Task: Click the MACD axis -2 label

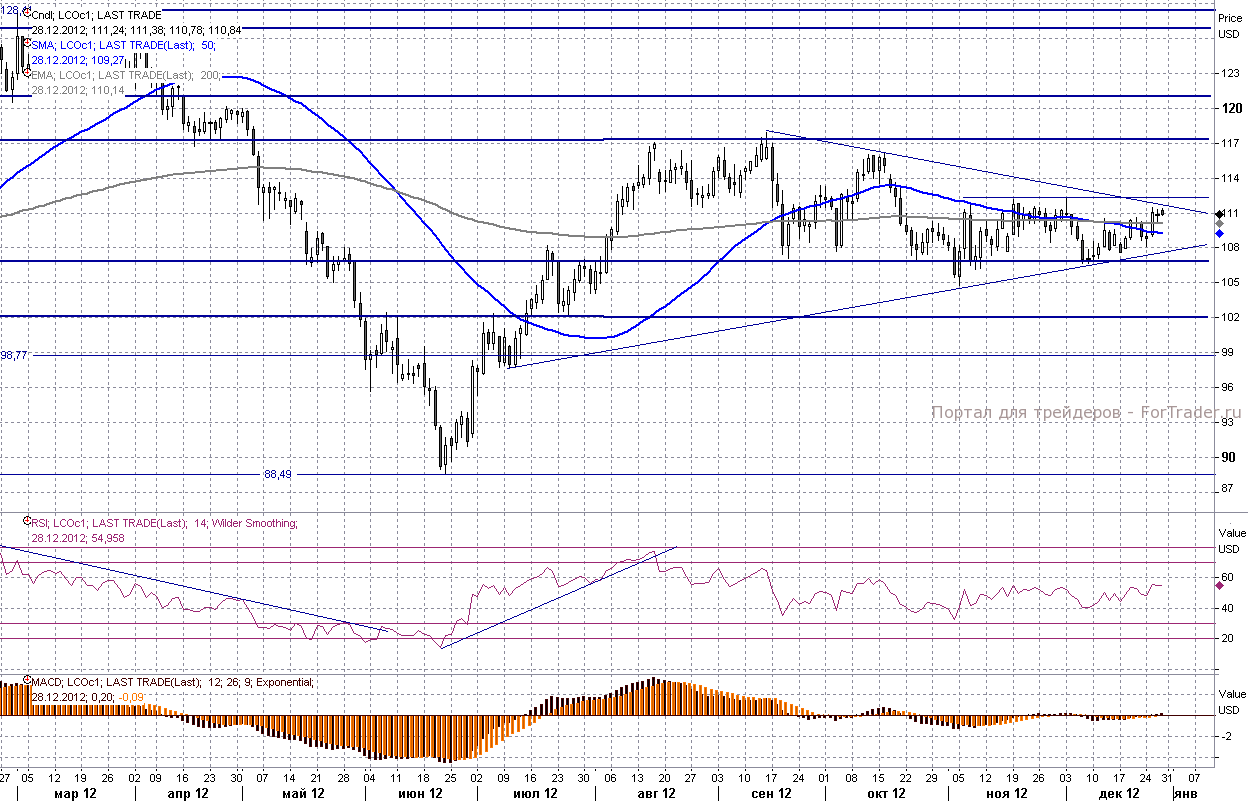Action: point(1225,736)
